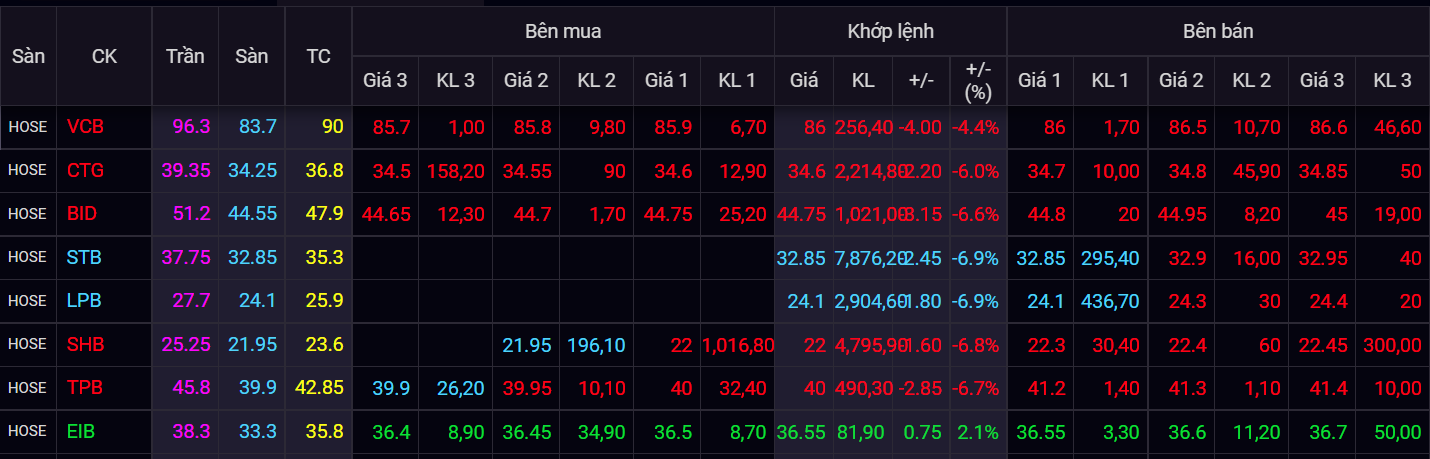Viewport: 1430px width, 459px height.
Task: Click STB reference price 35.3
Action: pyautogui.click(x=325, y=257)
